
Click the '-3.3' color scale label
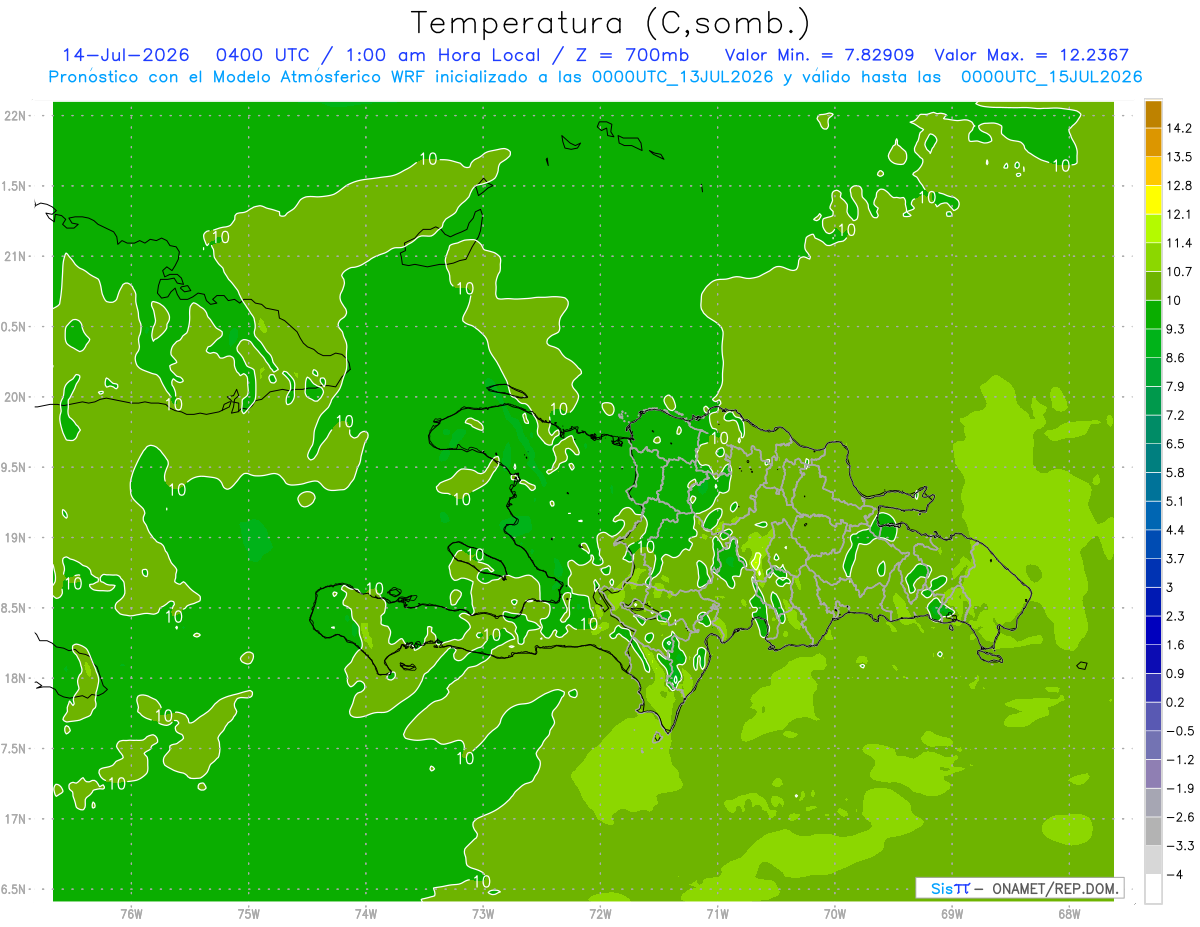point(1180,845)
